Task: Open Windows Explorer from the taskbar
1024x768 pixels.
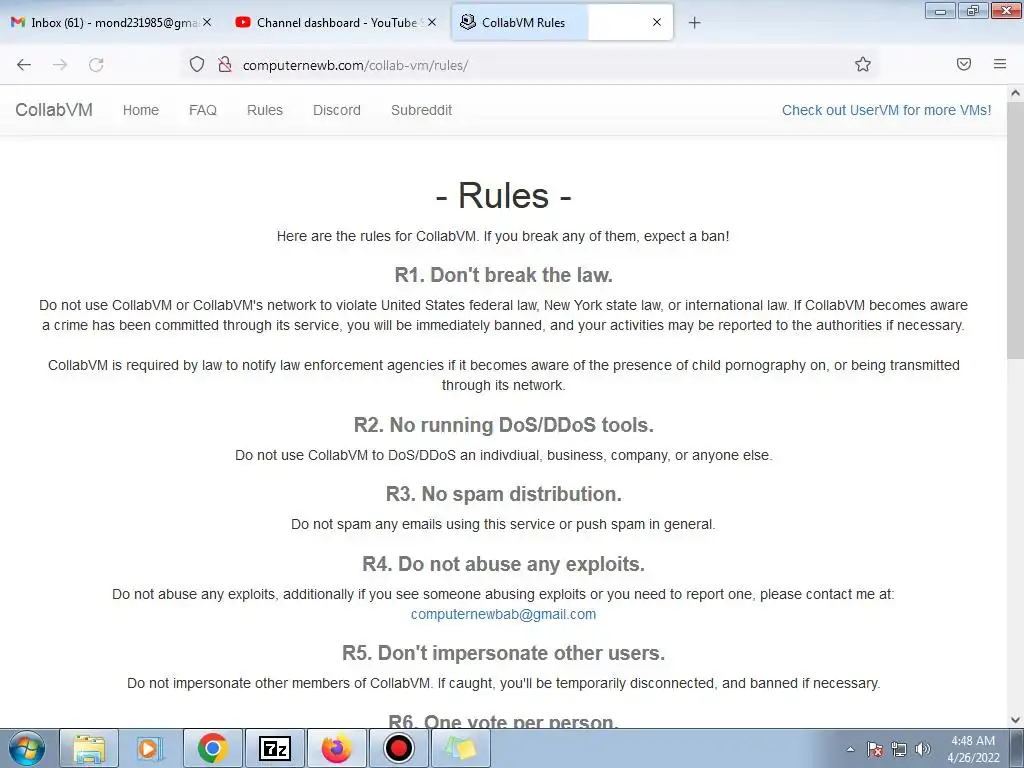Action: coord(89,748)
